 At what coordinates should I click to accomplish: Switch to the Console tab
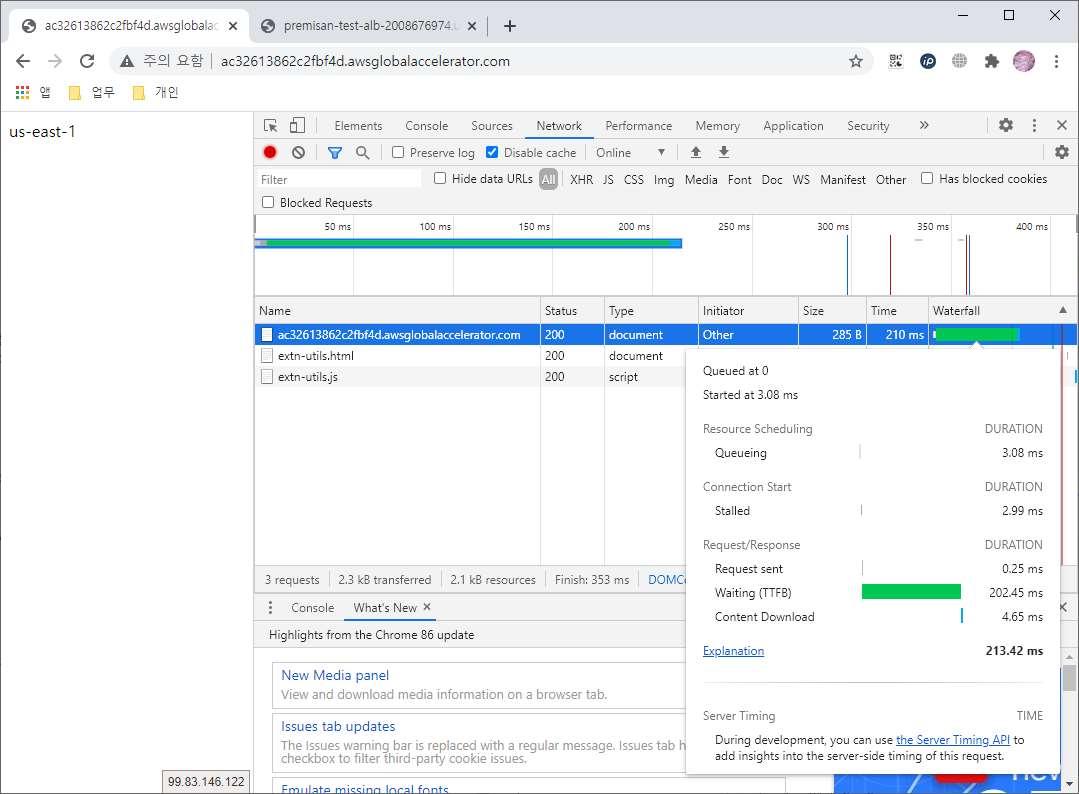click(426, 126)
